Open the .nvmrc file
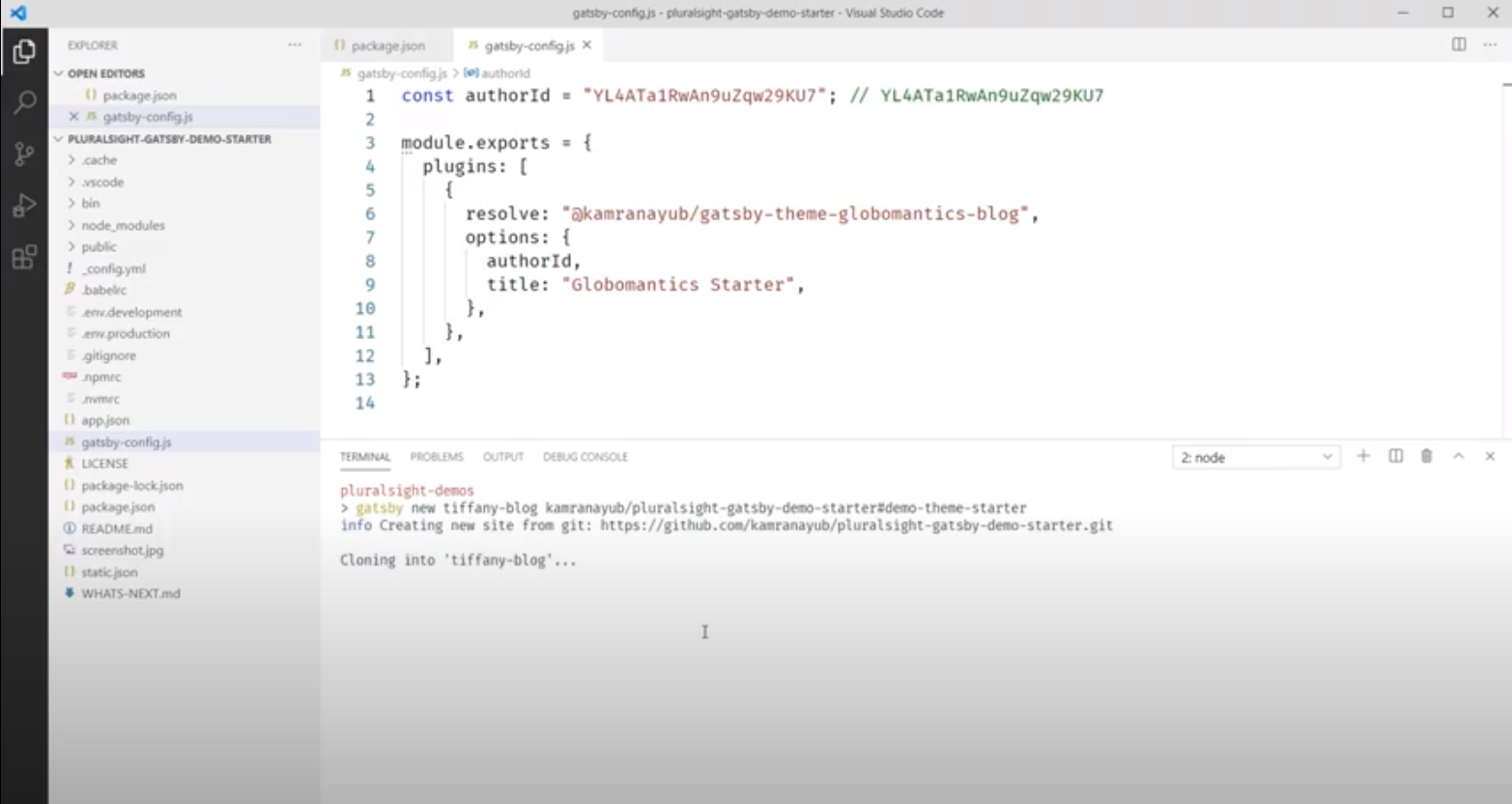 click(x=100, y=399)
